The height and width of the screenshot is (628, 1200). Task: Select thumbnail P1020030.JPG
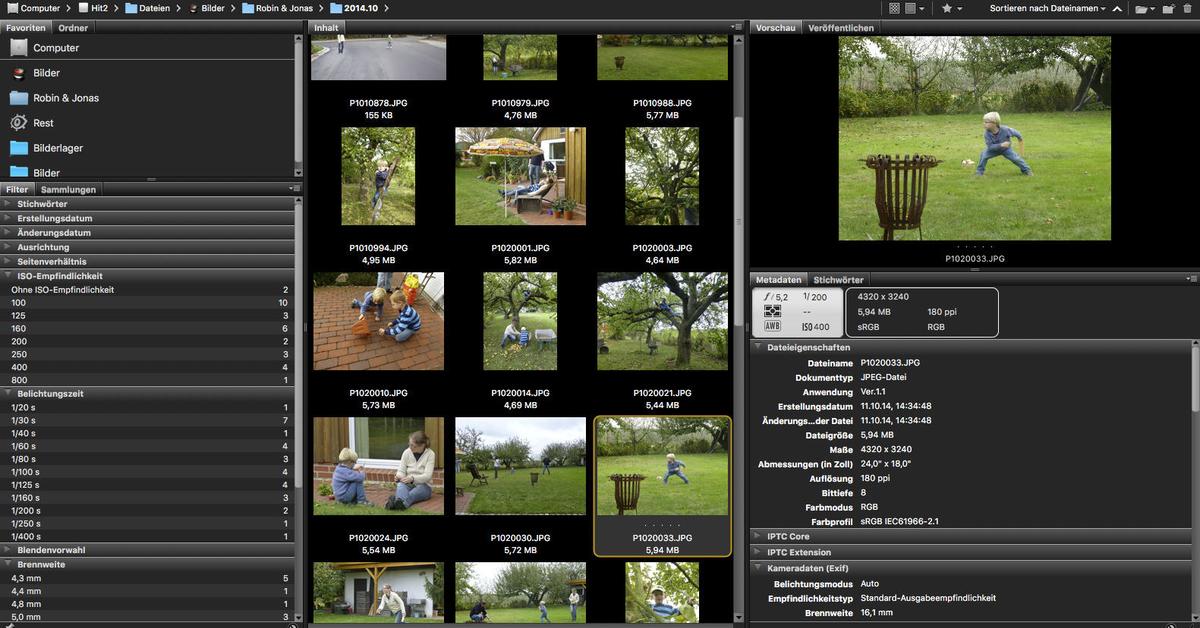coord(520,466)
